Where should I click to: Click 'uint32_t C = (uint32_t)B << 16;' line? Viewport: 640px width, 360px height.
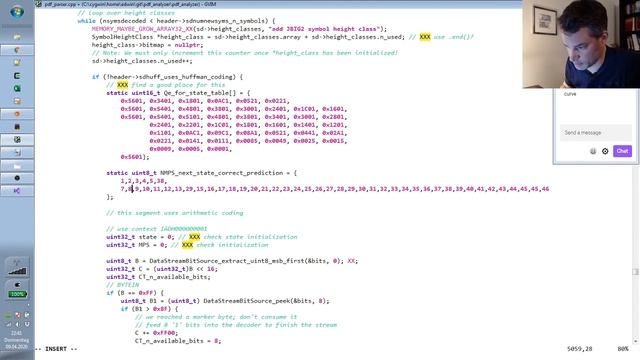click(x=162, y=269)
